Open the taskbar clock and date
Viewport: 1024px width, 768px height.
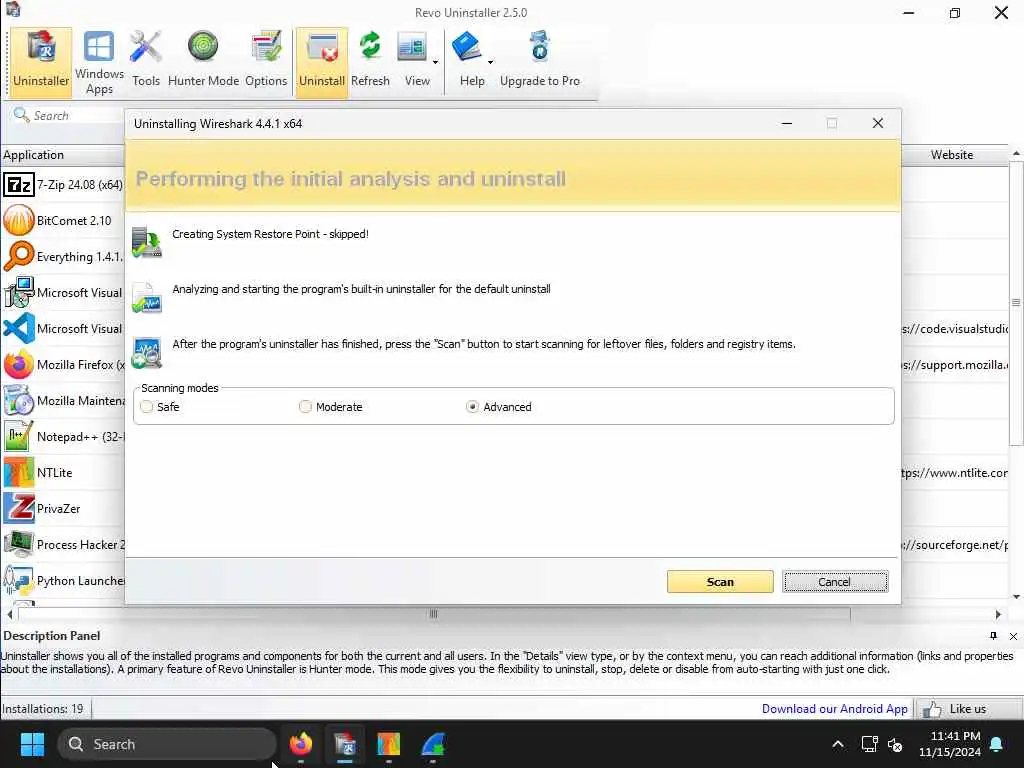pyautogui.click(x=950, y=744)
